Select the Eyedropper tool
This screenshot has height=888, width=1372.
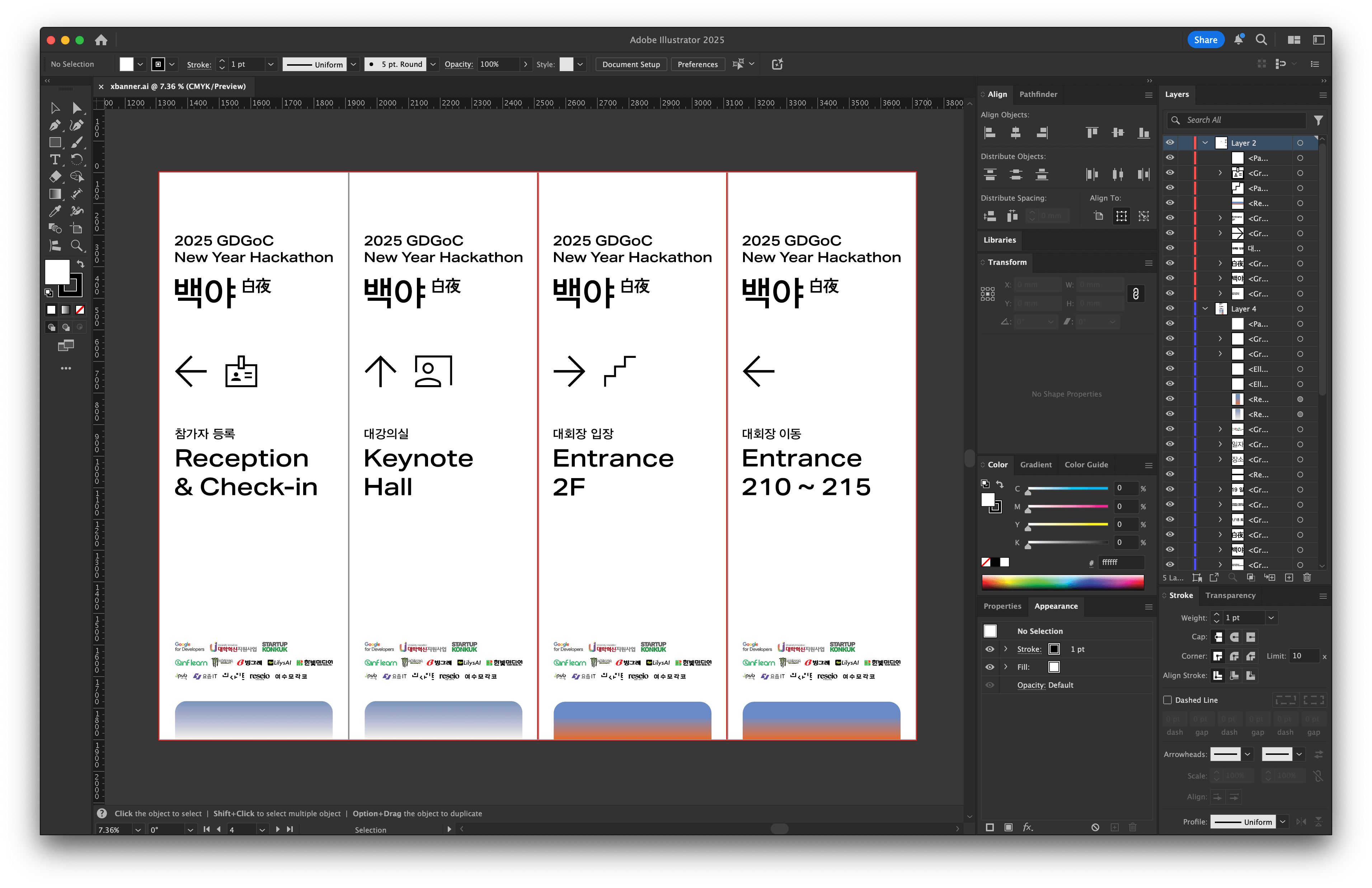point(55,212)
